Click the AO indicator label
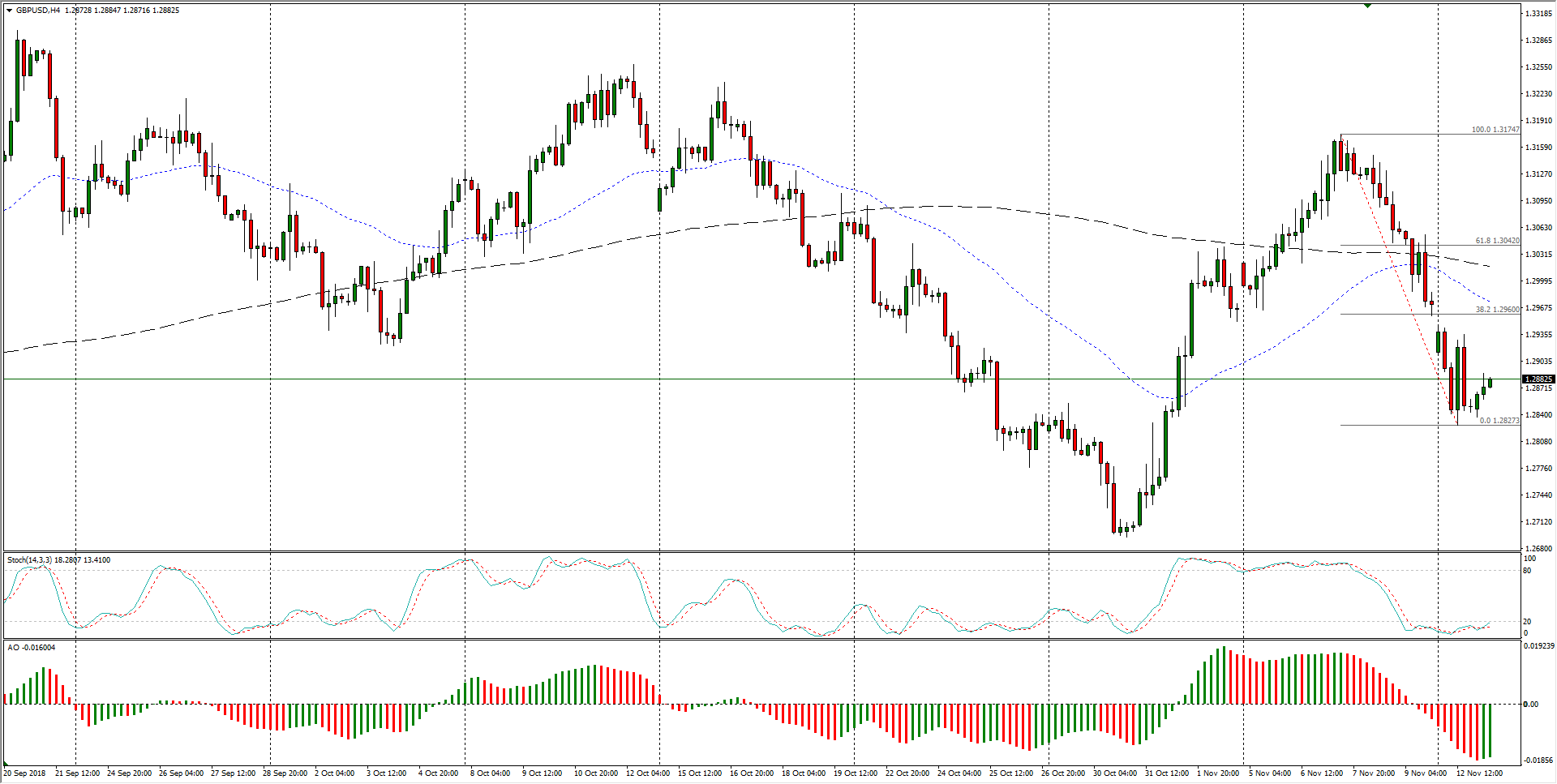The width and height of the screenshot is (1557, 784). (13, 648)
